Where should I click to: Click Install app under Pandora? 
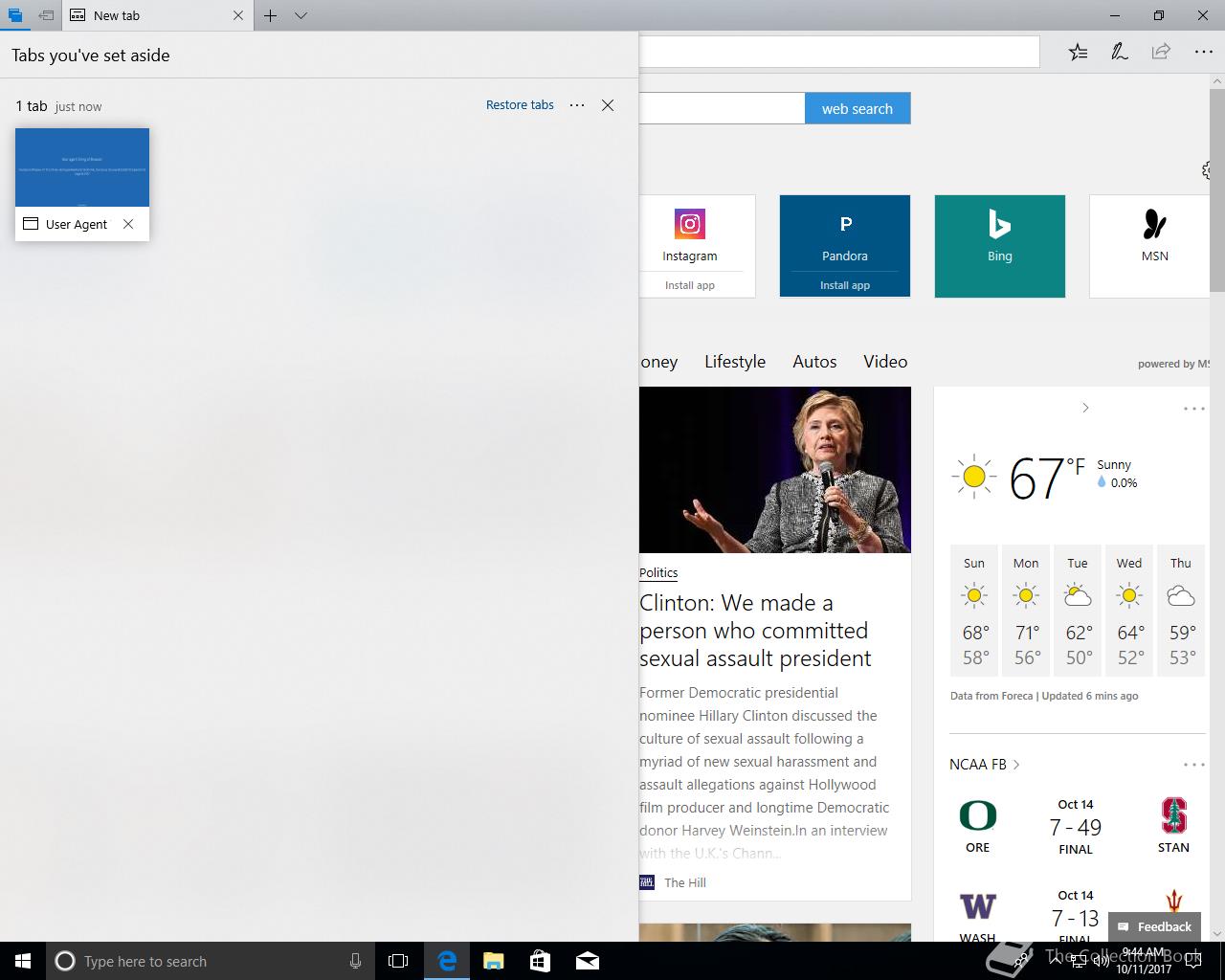[845, 285]
